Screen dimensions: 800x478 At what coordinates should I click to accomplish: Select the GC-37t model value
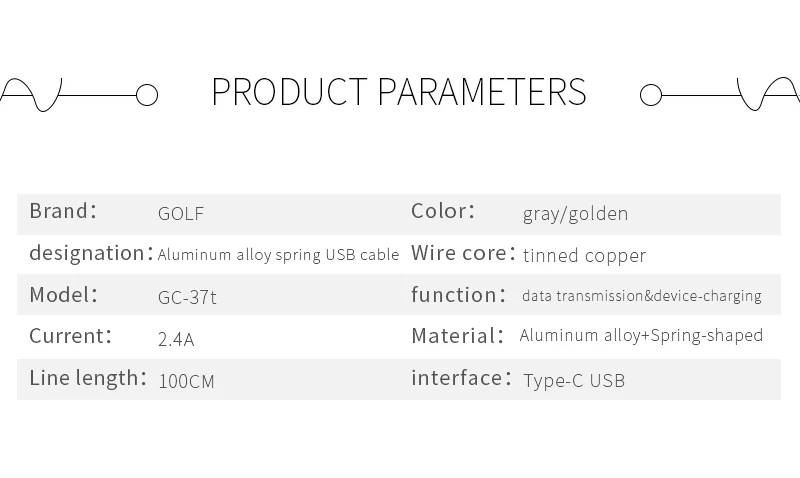[x=187, y=297]
